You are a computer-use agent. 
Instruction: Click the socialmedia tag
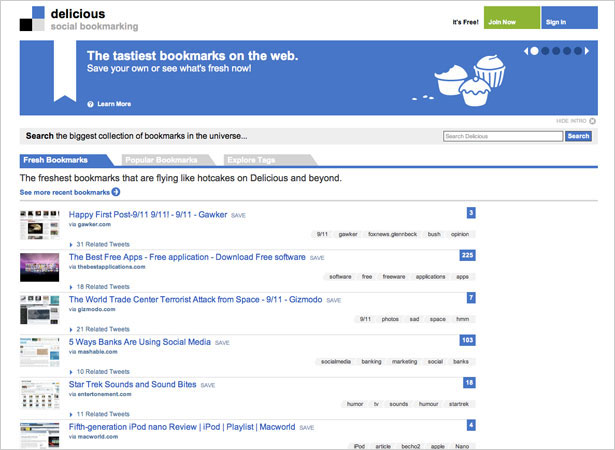[336, 361]
